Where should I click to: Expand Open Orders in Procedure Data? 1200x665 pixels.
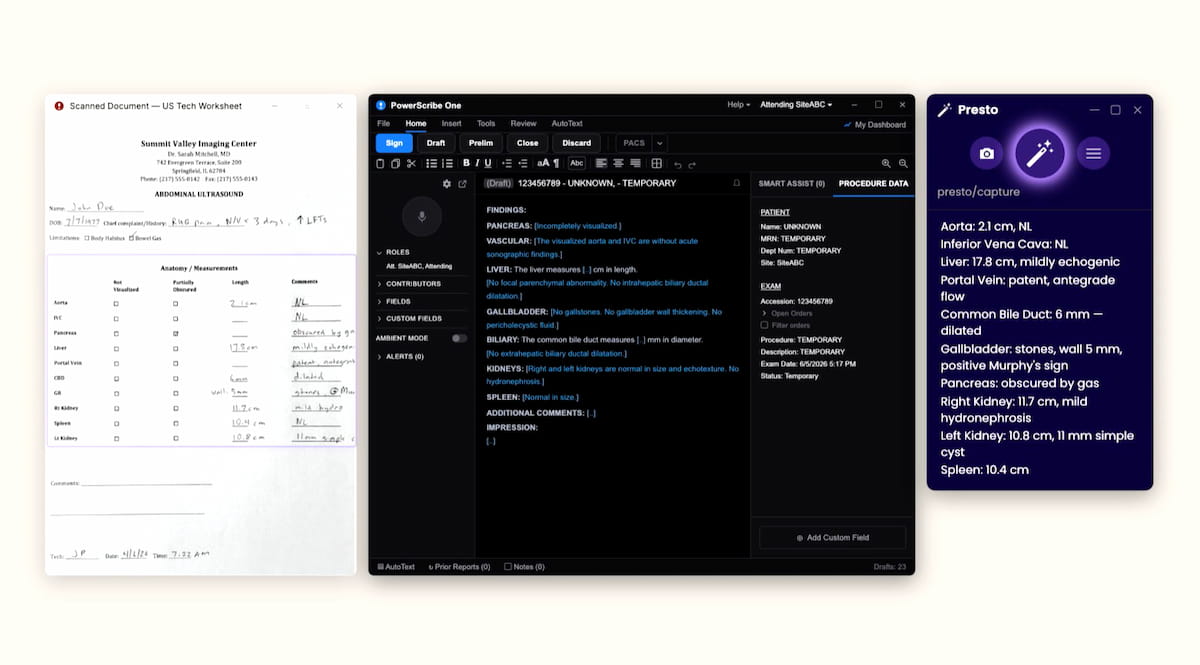point(787,313)
